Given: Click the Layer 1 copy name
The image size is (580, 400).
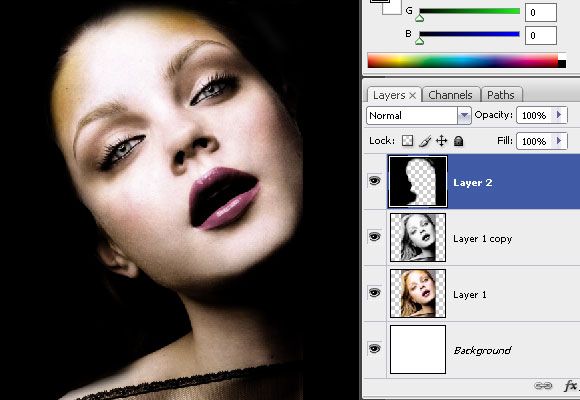Looking at the screenshot, I should pyautogui.click(x=482, y=239).
